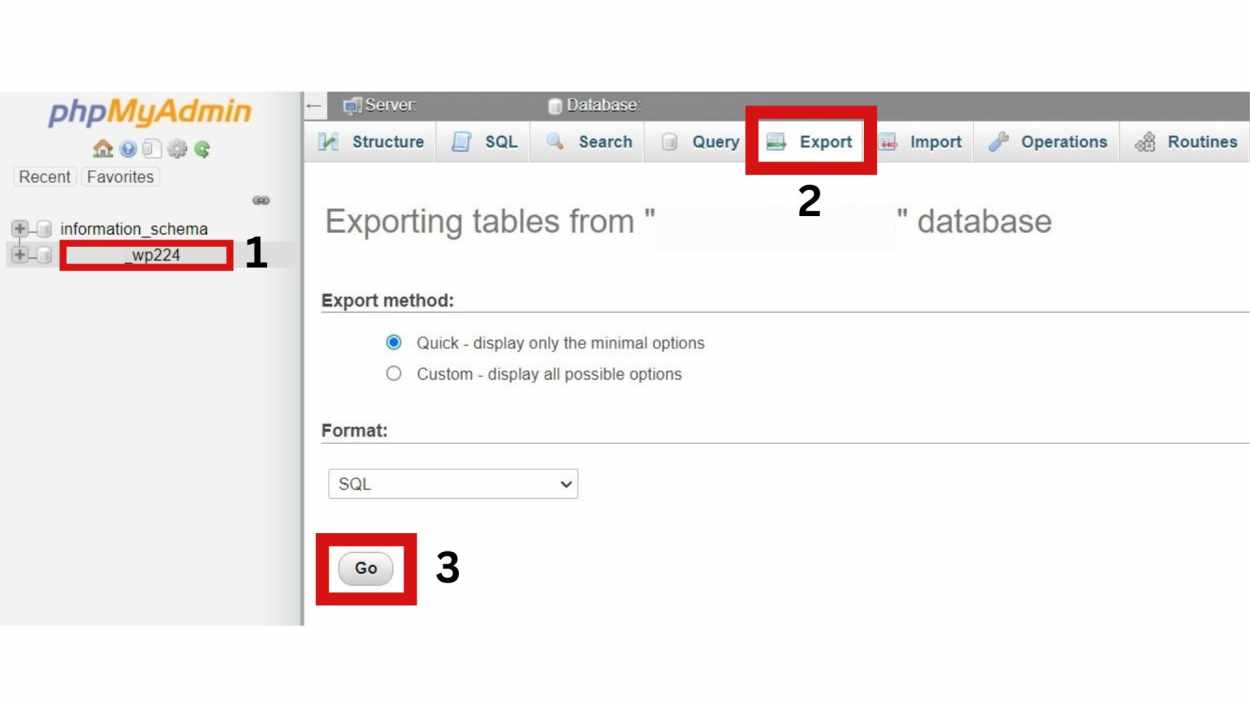This screenshot has height=703, width=1250.
Task: Click the chain link icon in navigation panel
Action: coord(261,201)
